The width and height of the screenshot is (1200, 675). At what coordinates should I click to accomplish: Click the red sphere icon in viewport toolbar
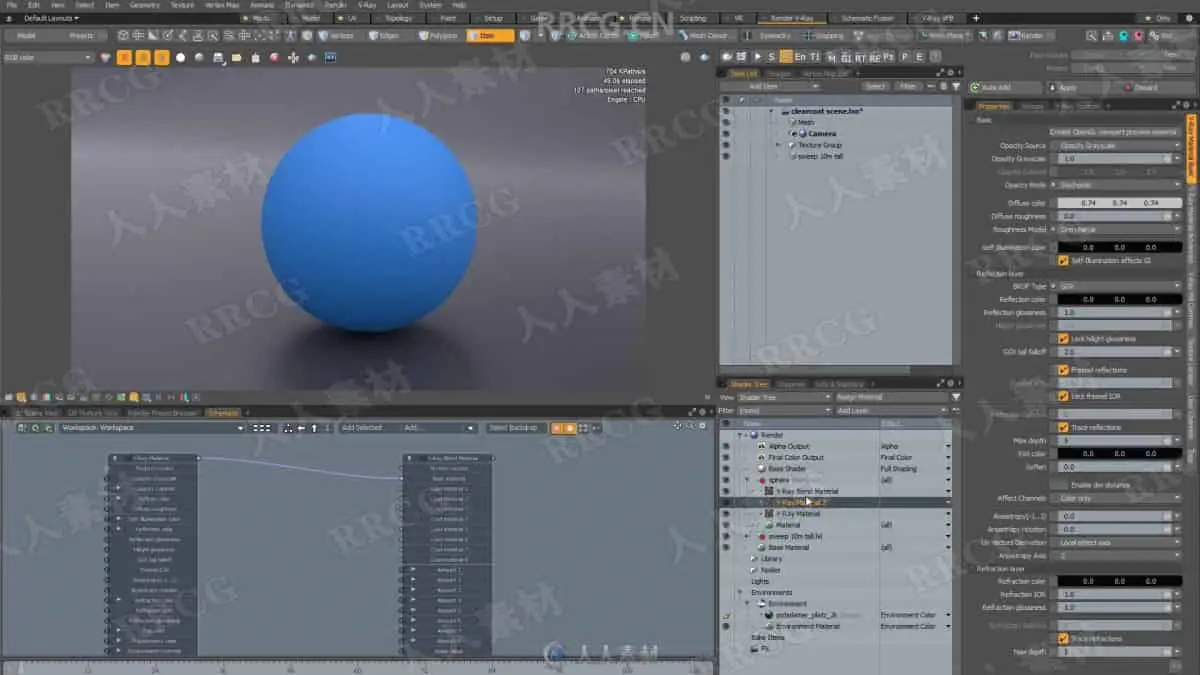274,57
